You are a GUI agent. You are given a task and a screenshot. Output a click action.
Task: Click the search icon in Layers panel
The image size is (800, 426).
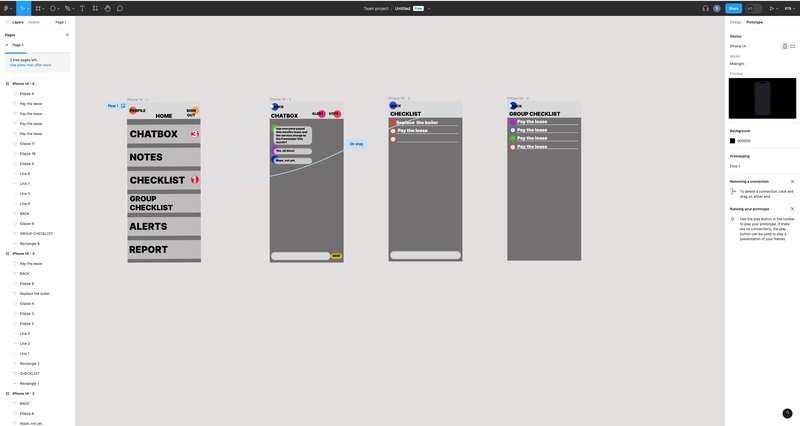(7, 22)
